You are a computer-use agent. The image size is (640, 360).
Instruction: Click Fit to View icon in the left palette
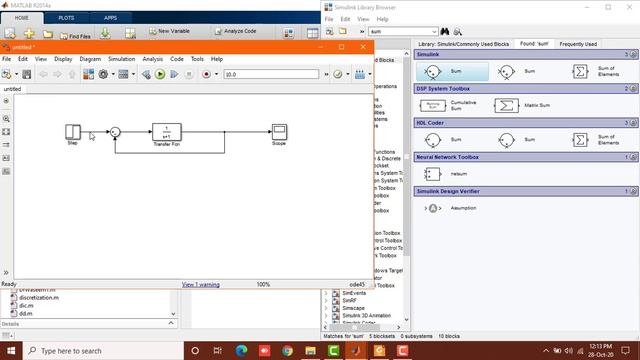pos(6,132)
